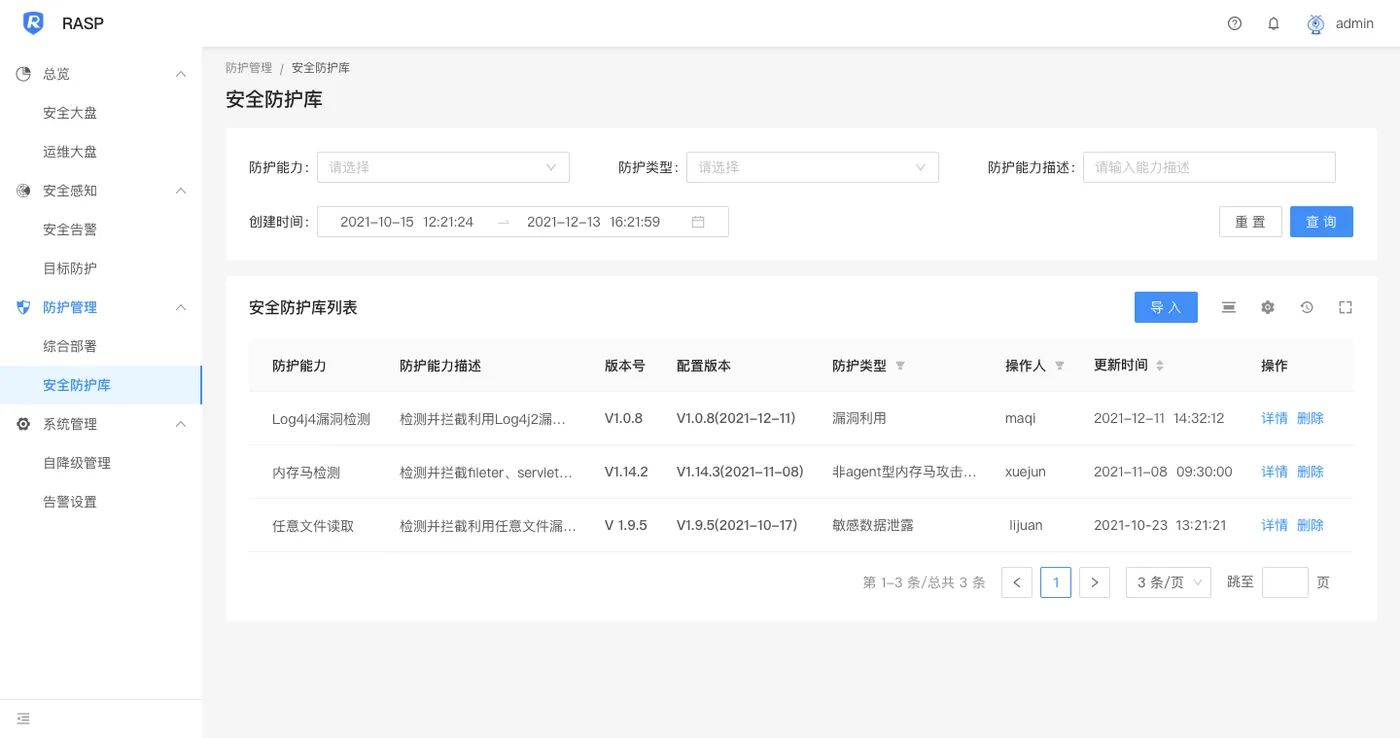Collapse the sidebar with the bottom icon
Image resolution: width=1400 pixels, height=738 pixels.
(x=23, y=718)
